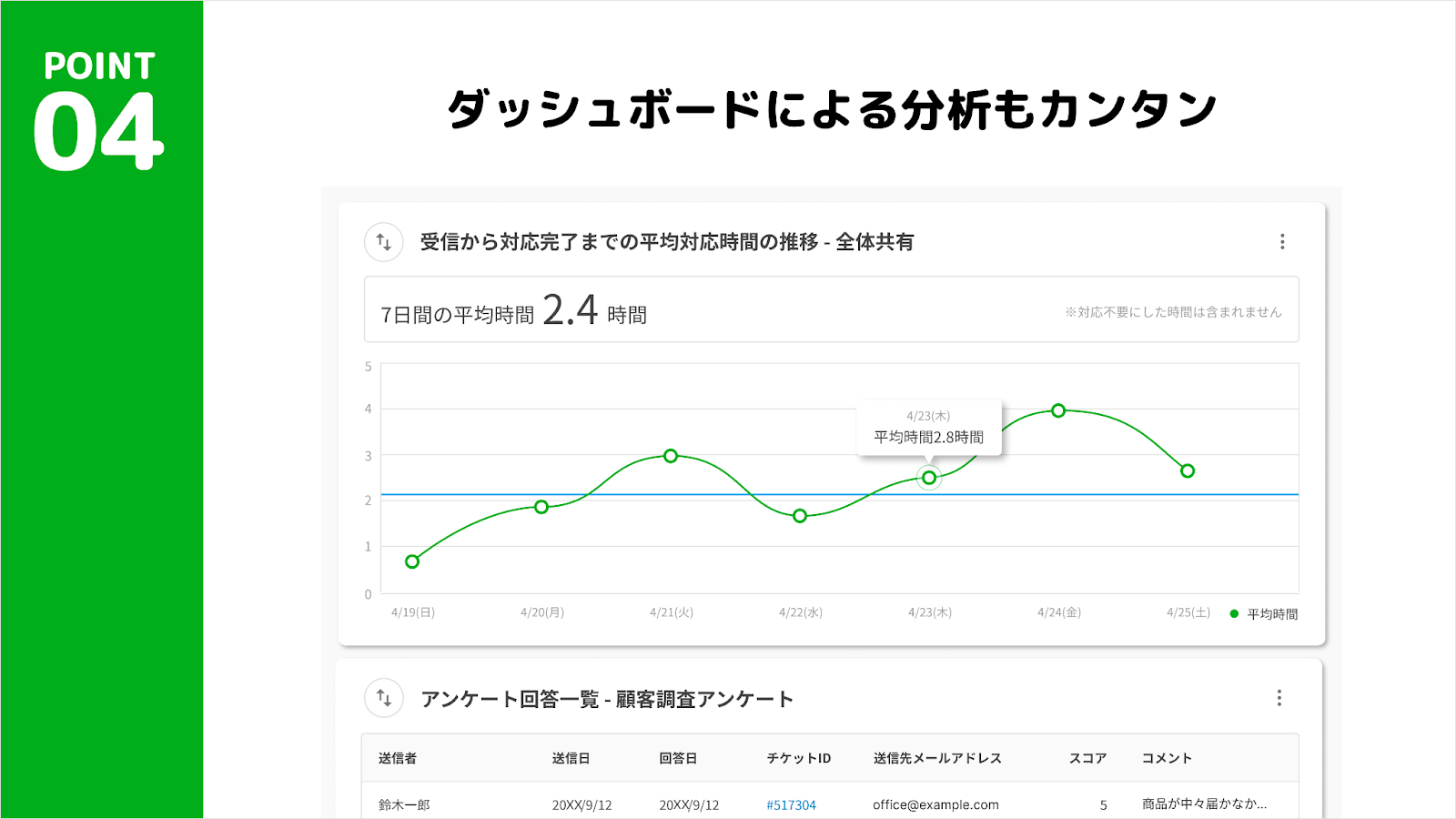Open the three-dot menu of アンケート回答一覧 card
Screen dimensions: 1456x819
(x=1279, y=698)
